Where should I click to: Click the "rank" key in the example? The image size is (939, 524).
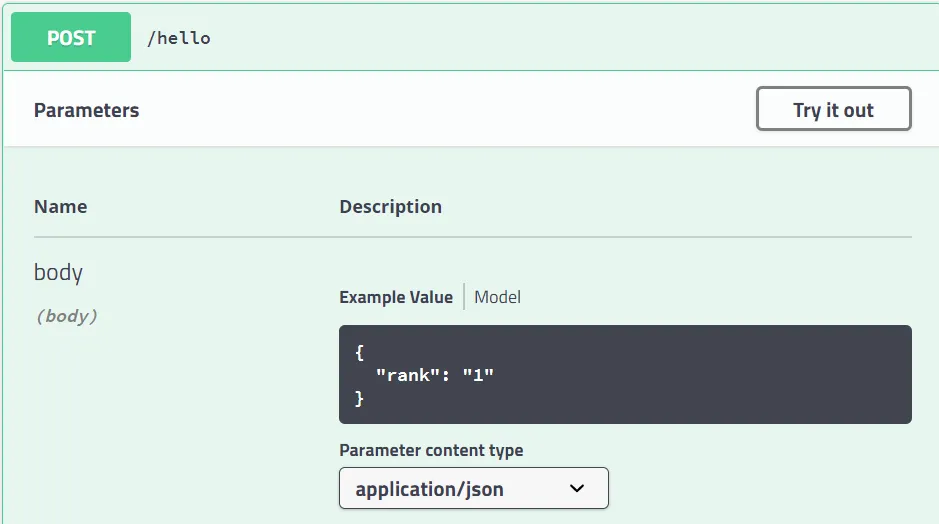point(408,376)
